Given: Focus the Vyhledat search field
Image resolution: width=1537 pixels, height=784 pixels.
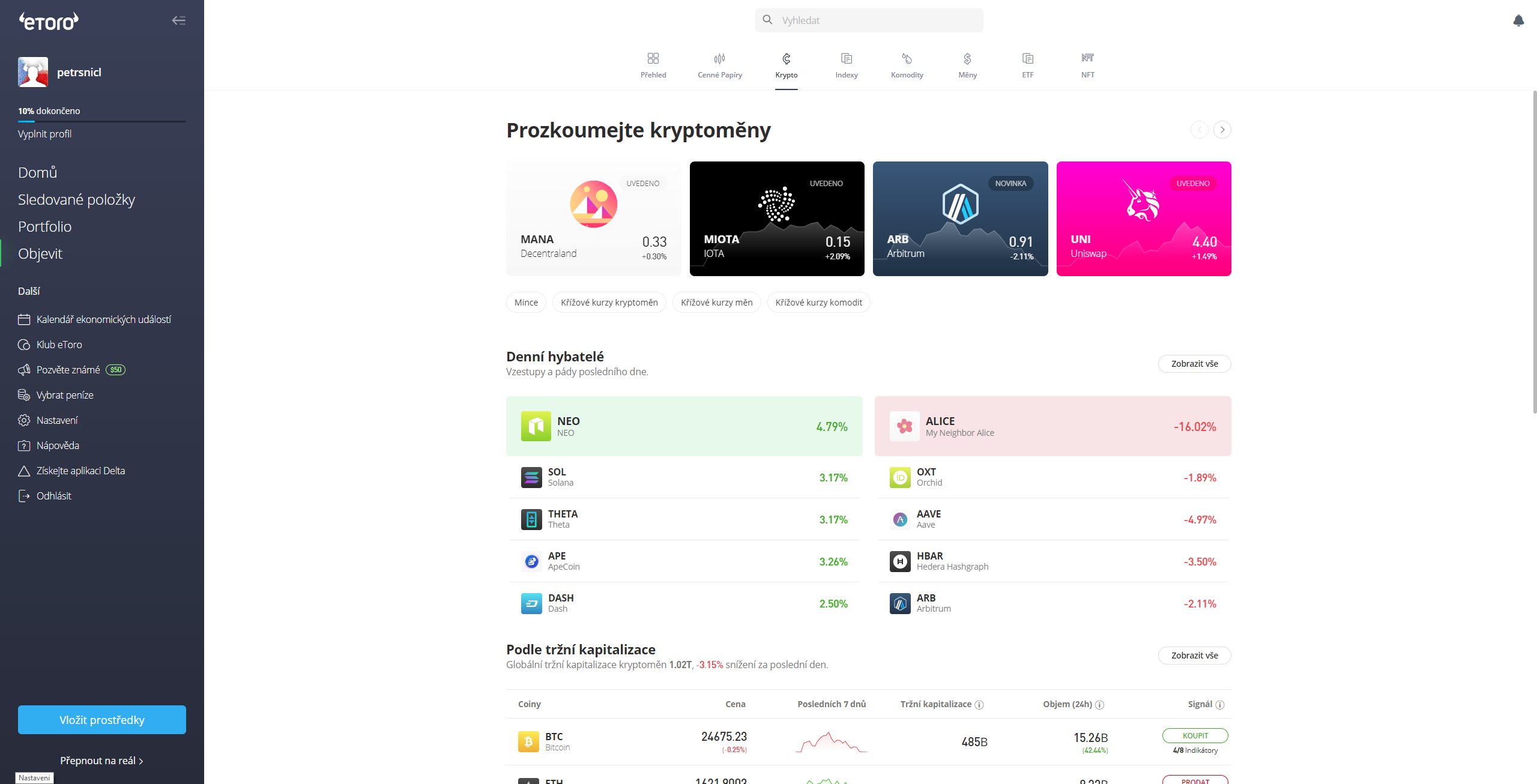Looking at the screenshot, I should pyautogui.click(x=869, y=20).
